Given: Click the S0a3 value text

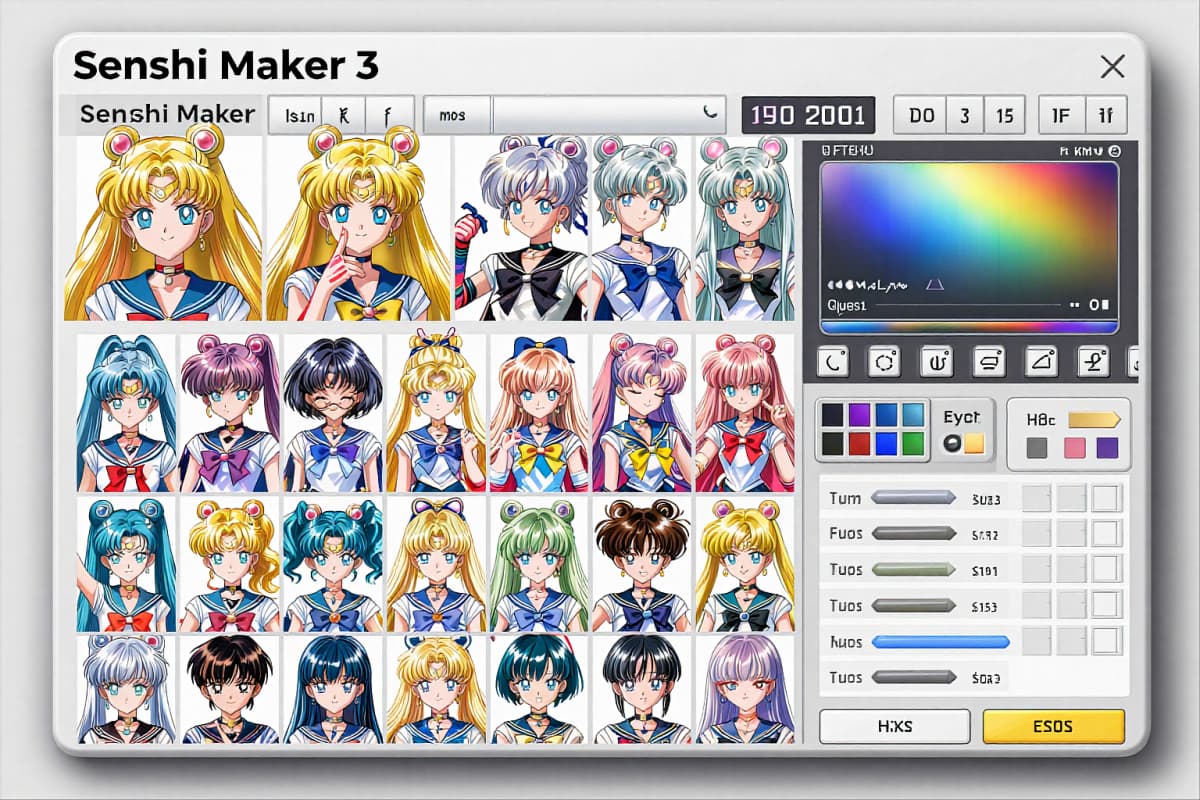Looking at the screenshot, I should click(x=986, y=678).
